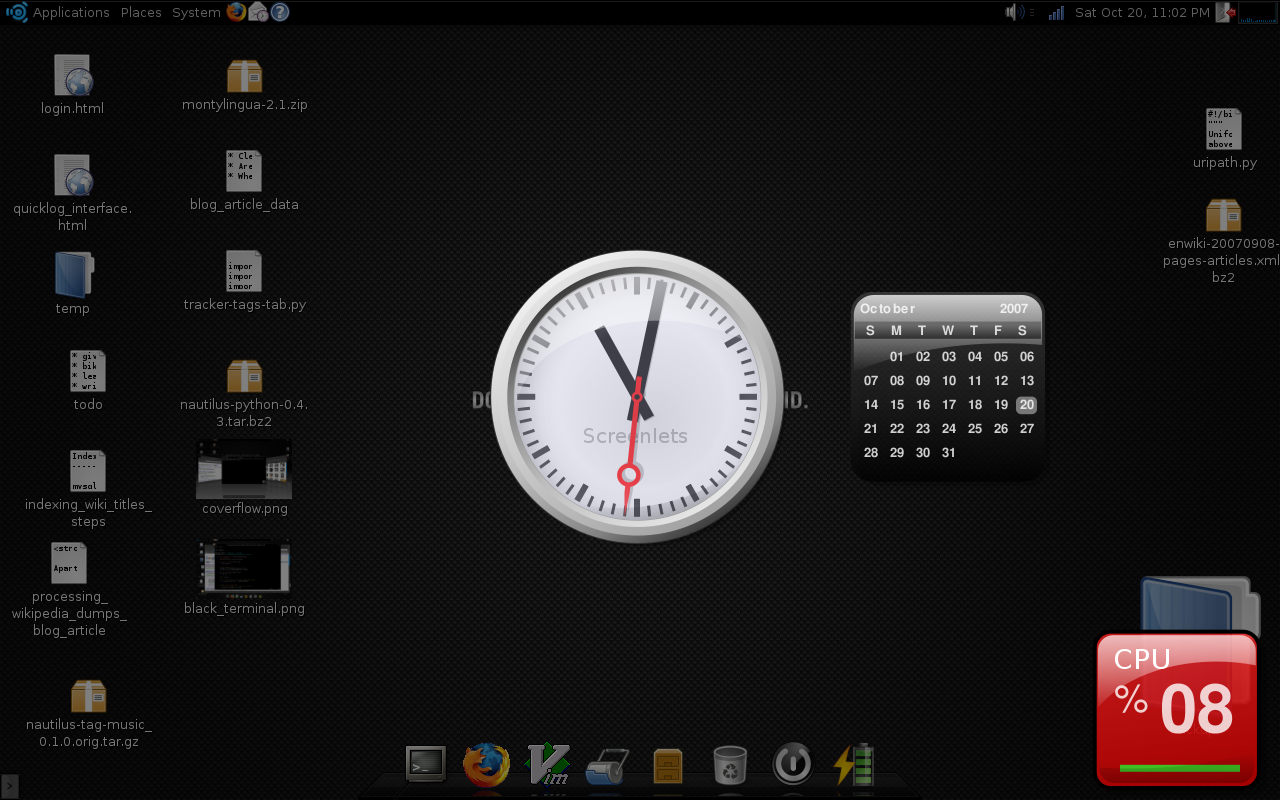Open the battery power icon in dock

pyautogui.click(x=853, y=766)
